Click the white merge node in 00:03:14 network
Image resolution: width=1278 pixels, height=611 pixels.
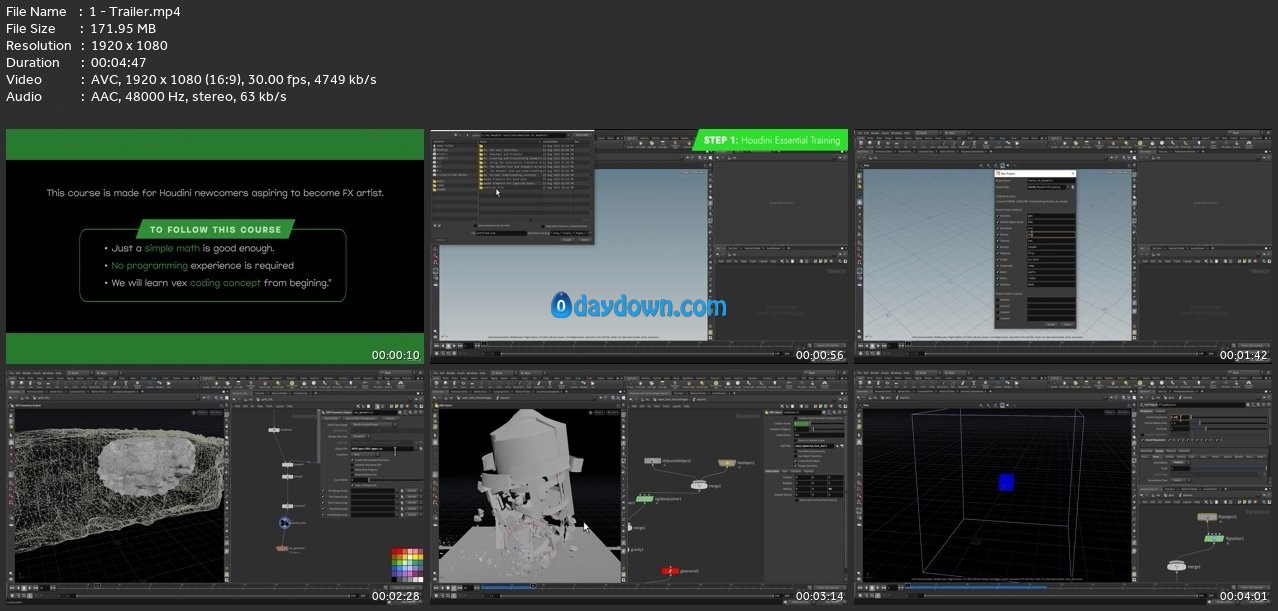coord(699,485)
